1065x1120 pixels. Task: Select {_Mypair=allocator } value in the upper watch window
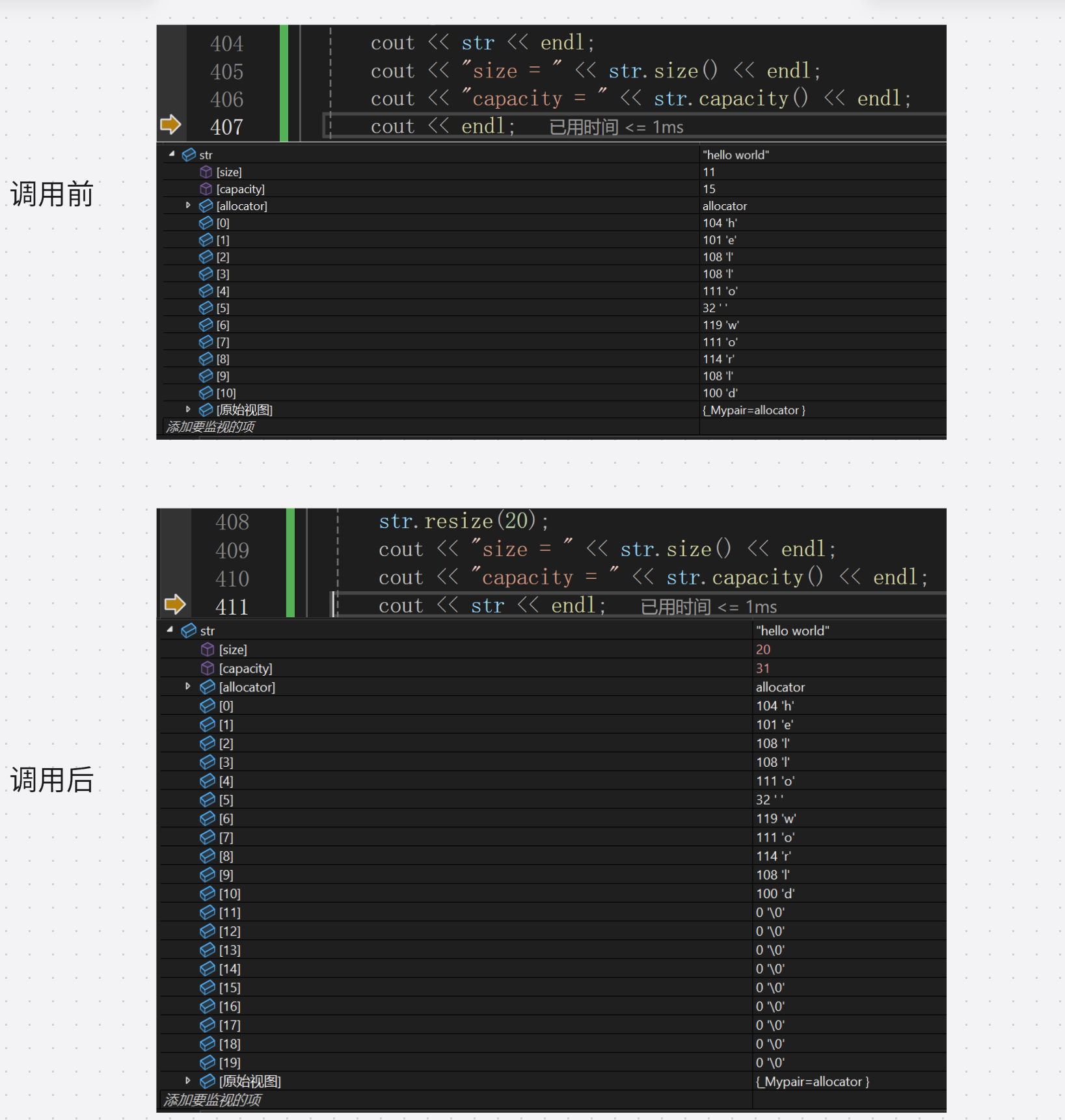point(754,410)
